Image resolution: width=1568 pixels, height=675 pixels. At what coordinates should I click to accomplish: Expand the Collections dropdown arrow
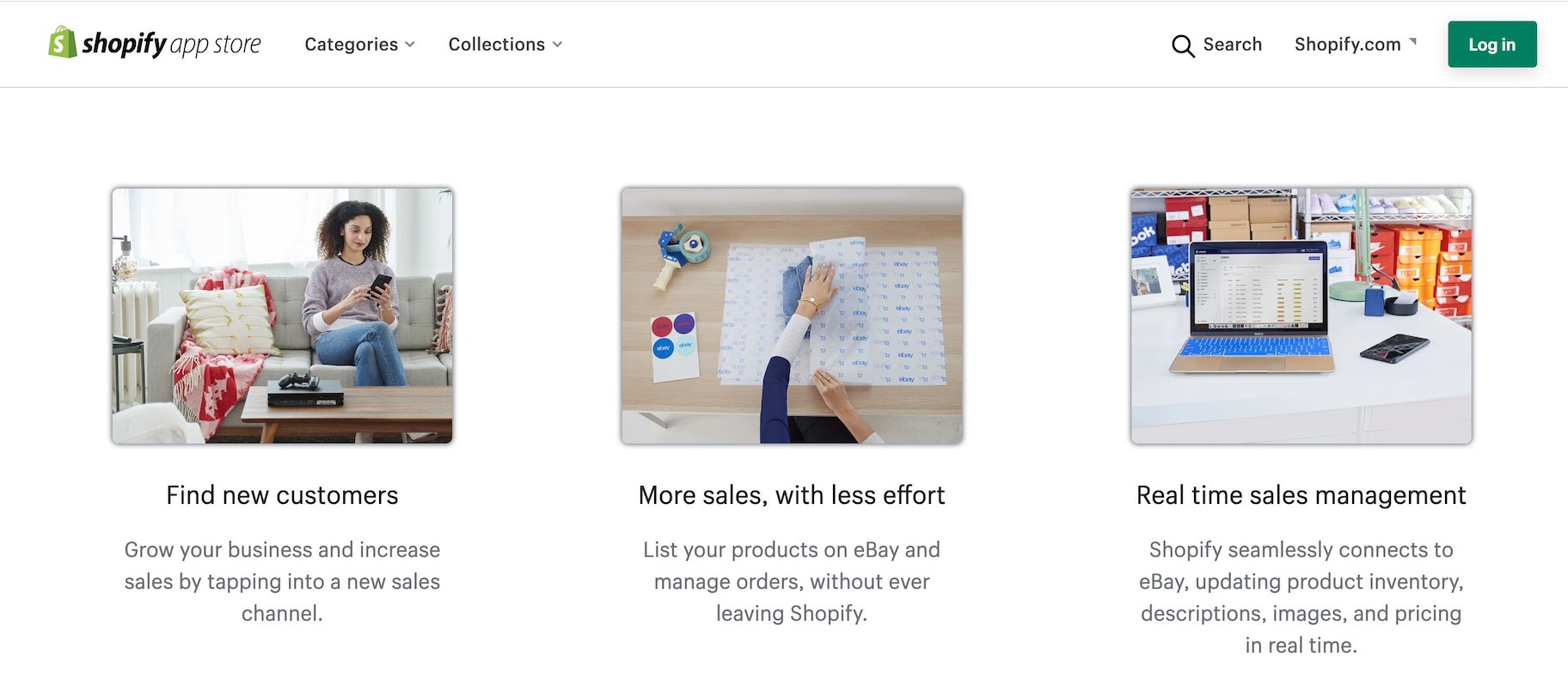point(557,45)
